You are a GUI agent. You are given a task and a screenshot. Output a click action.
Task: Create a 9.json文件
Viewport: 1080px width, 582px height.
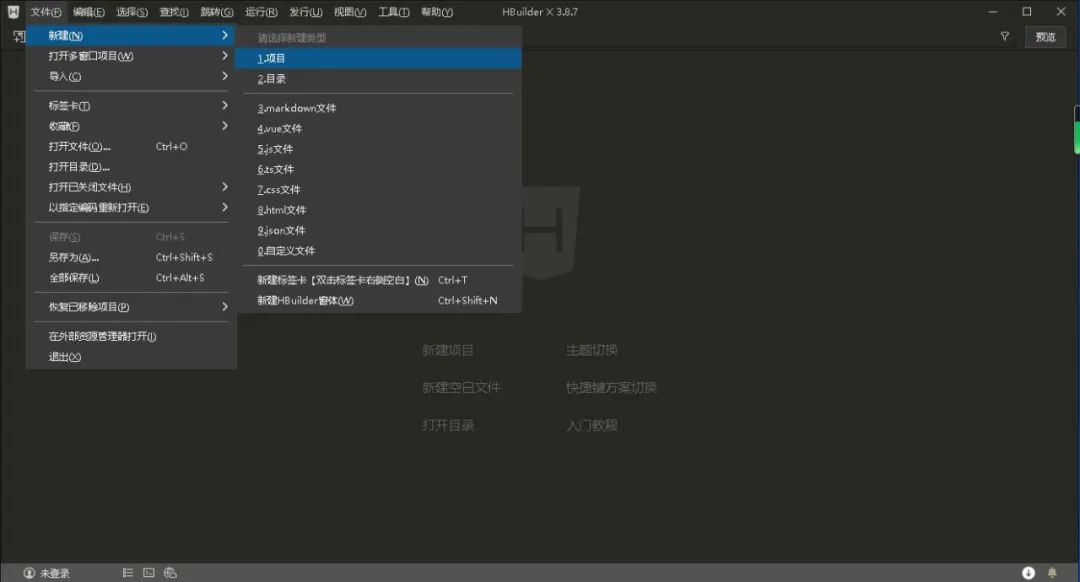(378, 231)
